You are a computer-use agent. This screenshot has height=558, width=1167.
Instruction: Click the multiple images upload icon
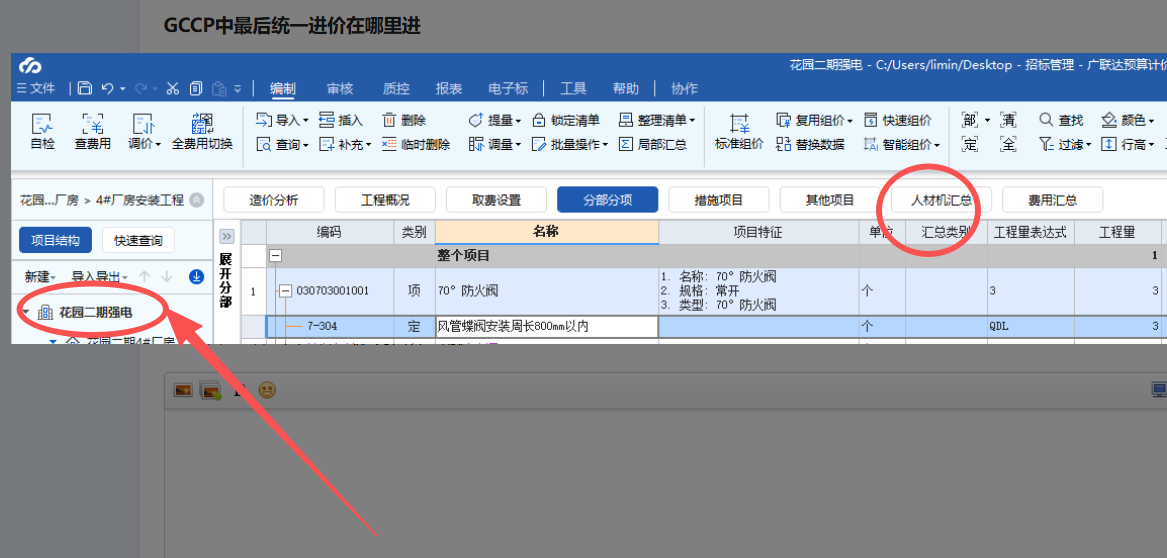tap(211, 390)
